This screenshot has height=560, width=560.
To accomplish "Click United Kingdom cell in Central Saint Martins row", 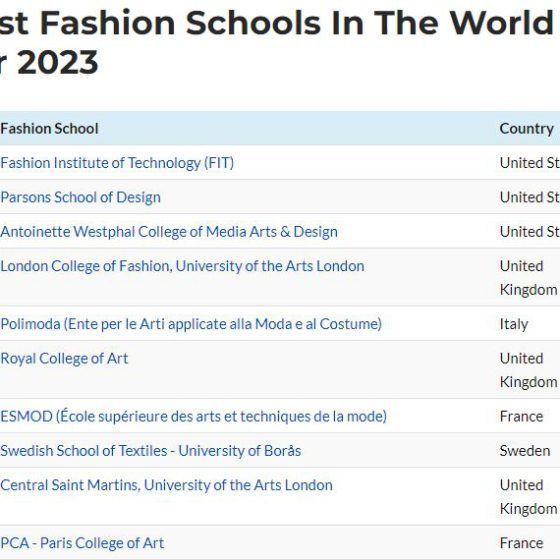I will 529,497.
